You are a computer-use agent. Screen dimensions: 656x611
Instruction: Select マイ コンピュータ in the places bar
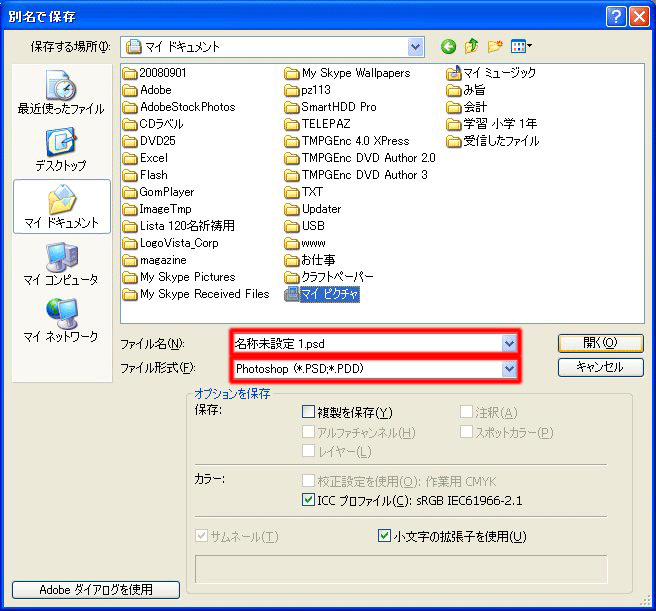coord(61,264)
